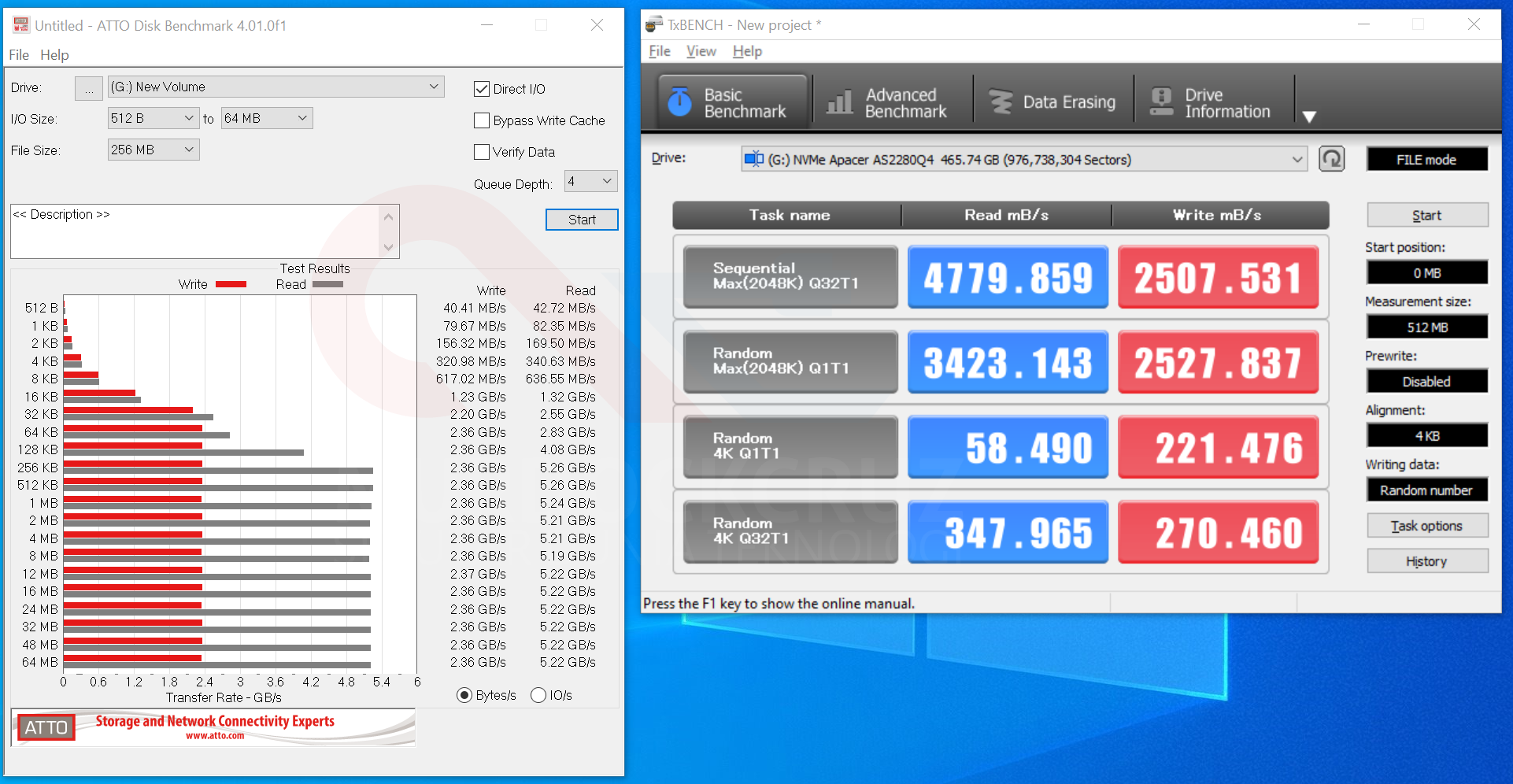Screen dimensions: 1513x784
Task: Open the ATTO Drive dropdown
Action: coord(276,87)
